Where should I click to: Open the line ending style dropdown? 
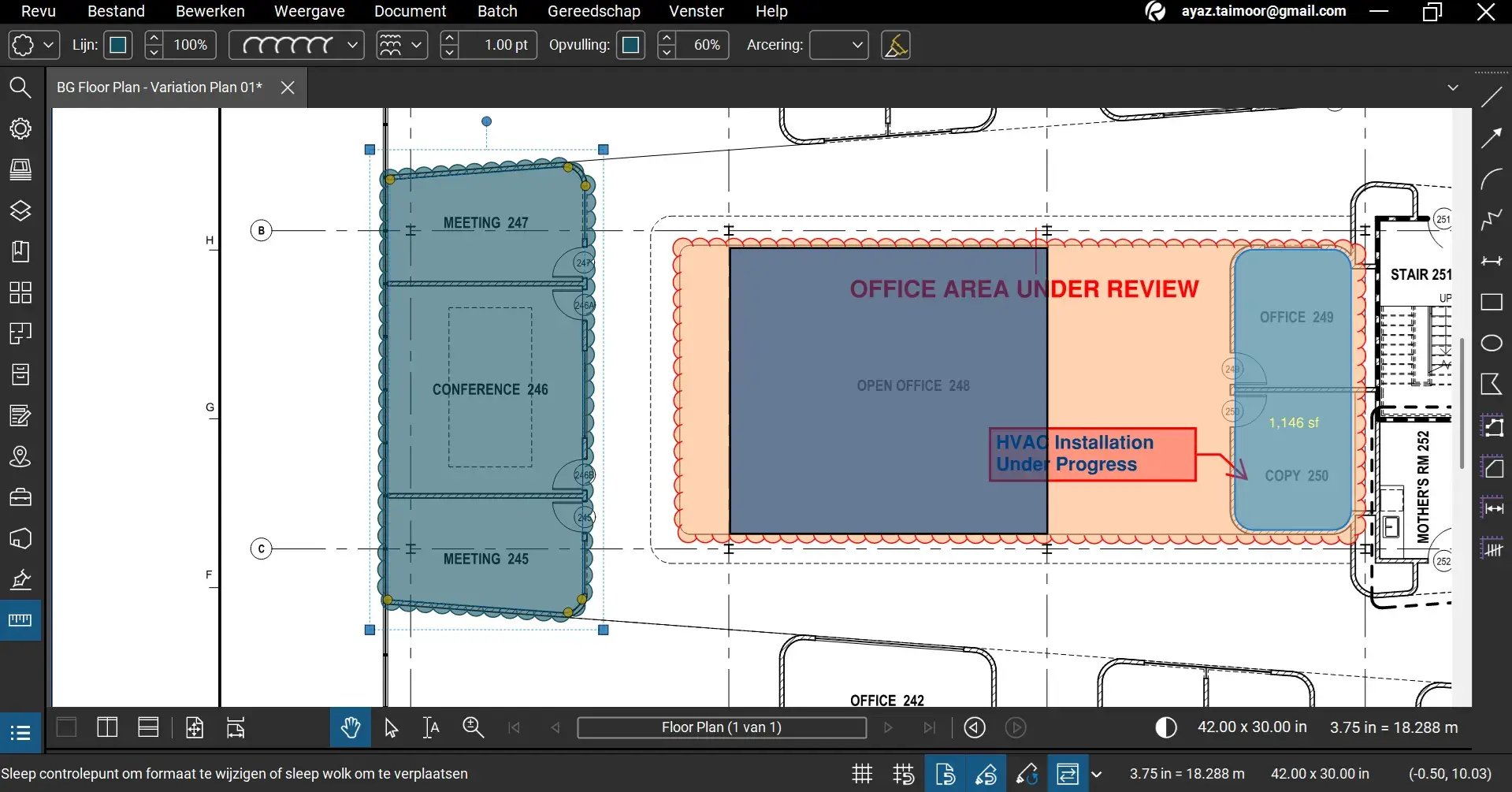coord(401,45)
